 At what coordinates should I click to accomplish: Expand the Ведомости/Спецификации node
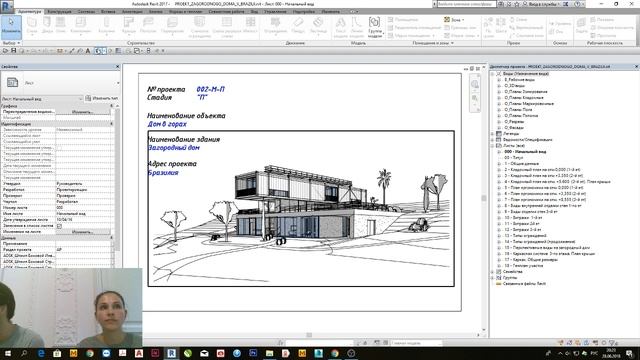(493, 140)
